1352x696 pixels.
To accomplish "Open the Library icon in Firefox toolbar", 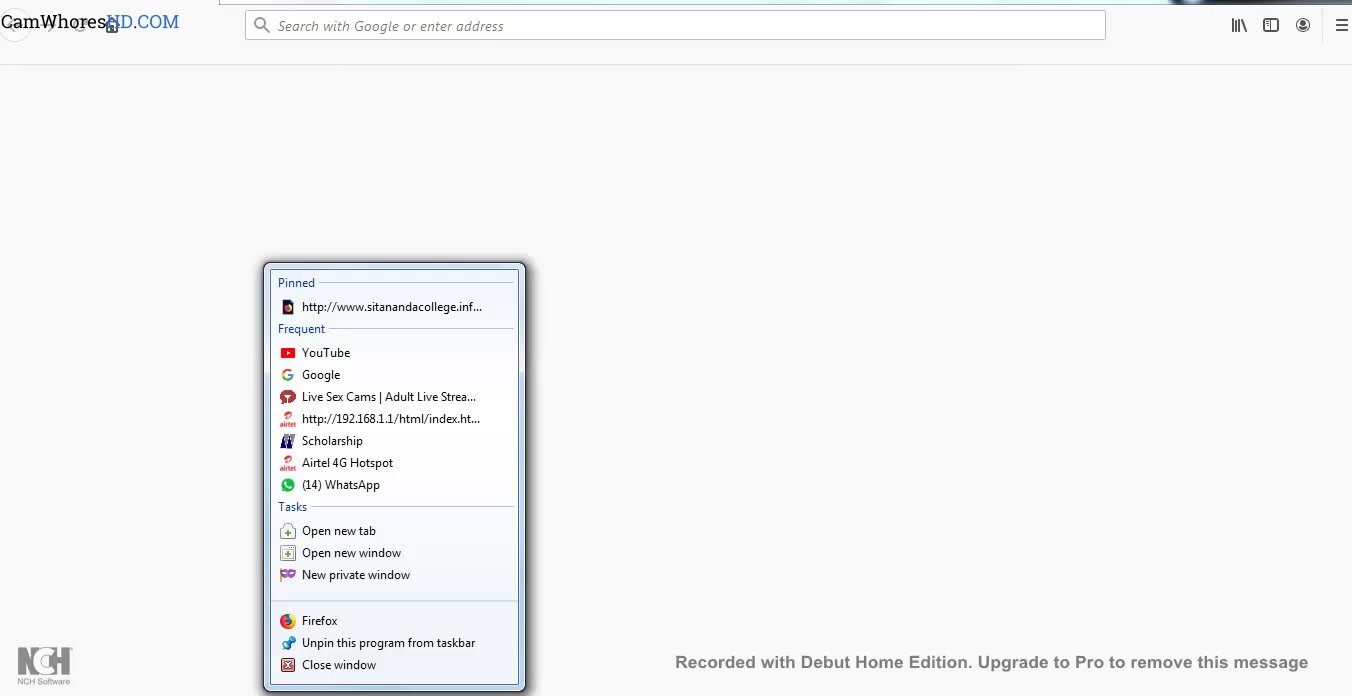I will [1239, 26].
